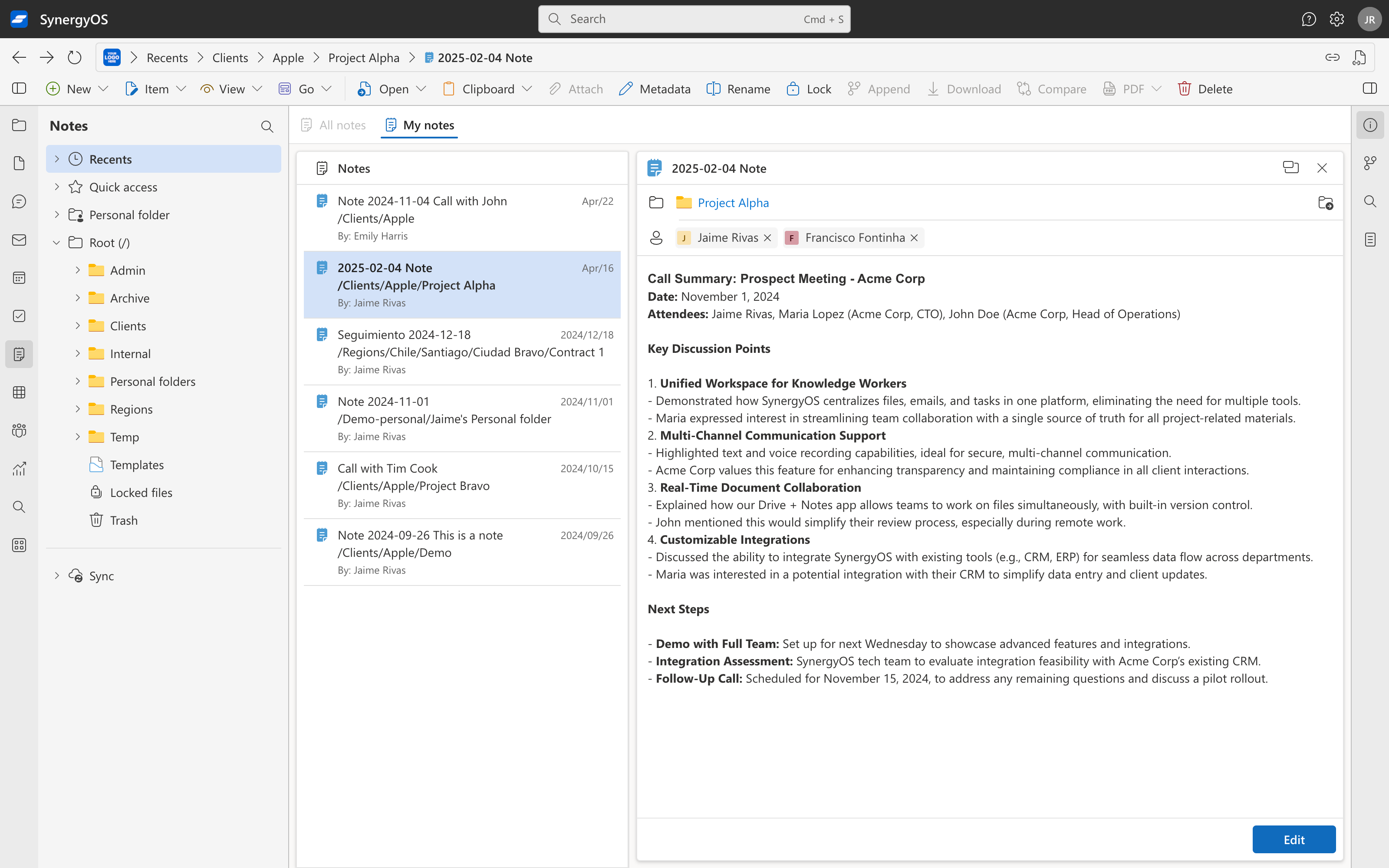
Task: Click the Edit button
Action: pos(1294,839)
